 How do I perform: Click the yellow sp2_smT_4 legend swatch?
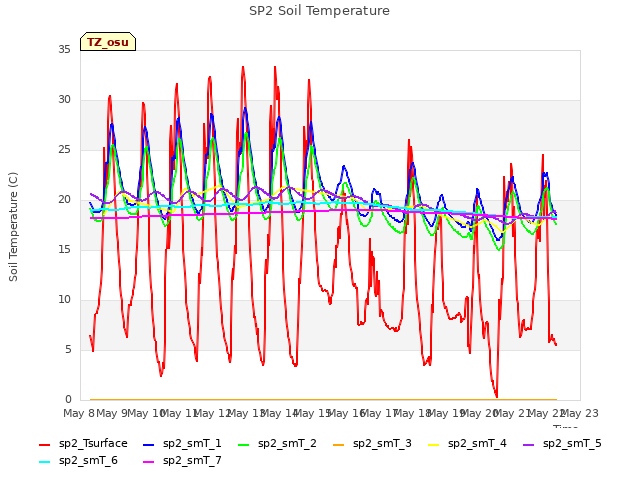click(x=433, y=444)
